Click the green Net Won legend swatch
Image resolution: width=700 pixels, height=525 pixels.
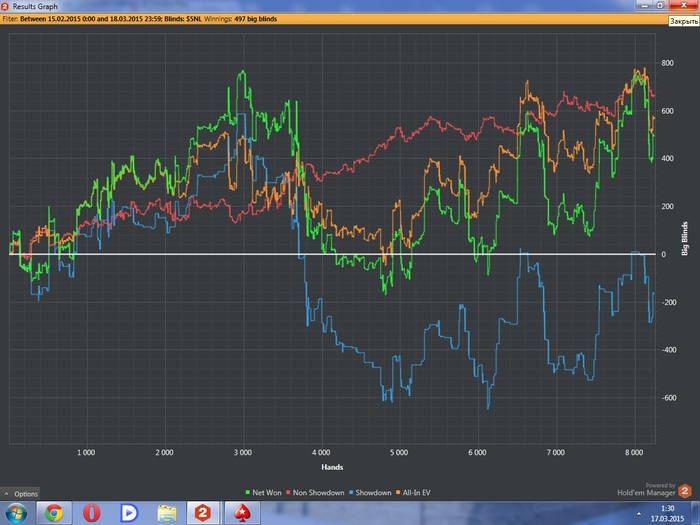click(248, 493)
